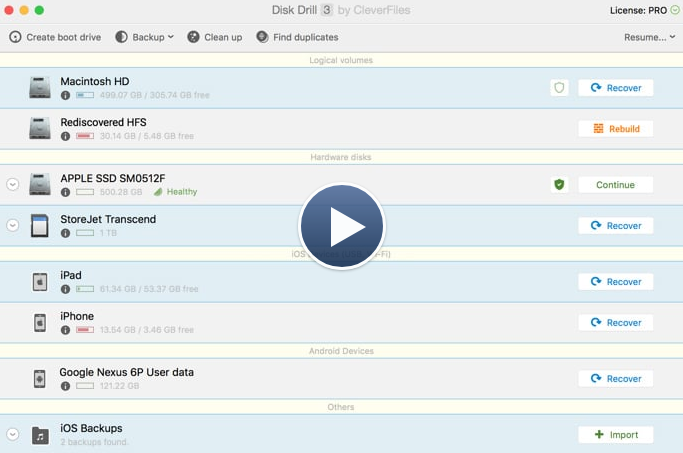This screenshot has width=683, height=453.
Task: Click Import button for iOS Backups
Action: pyautogui.click(x=615, y=435)
